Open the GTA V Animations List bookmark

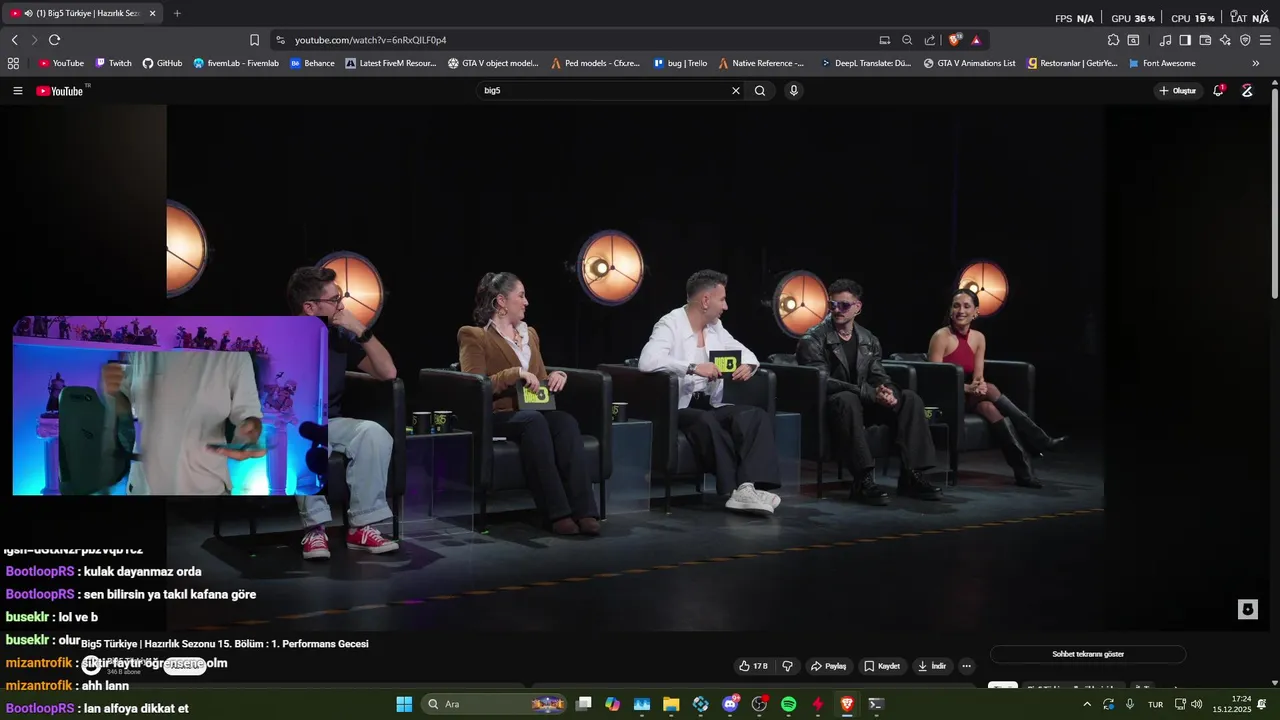pyautogui.click(x=969, y=63)
